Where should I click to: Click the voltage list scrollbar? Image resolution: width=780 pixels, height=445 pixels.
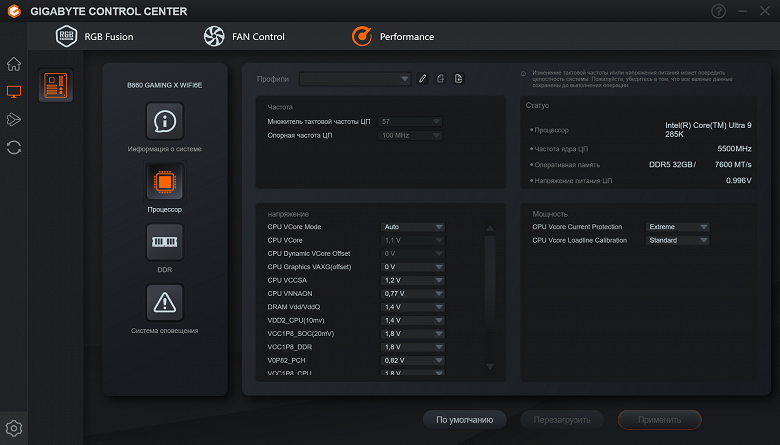pos(490,300)
